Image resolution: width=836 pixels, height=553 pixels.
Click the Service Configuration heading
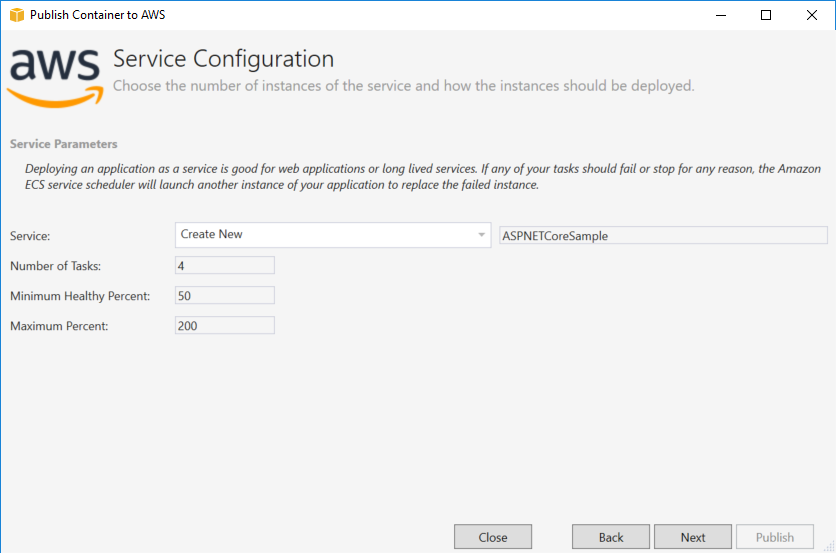point(223,59)
